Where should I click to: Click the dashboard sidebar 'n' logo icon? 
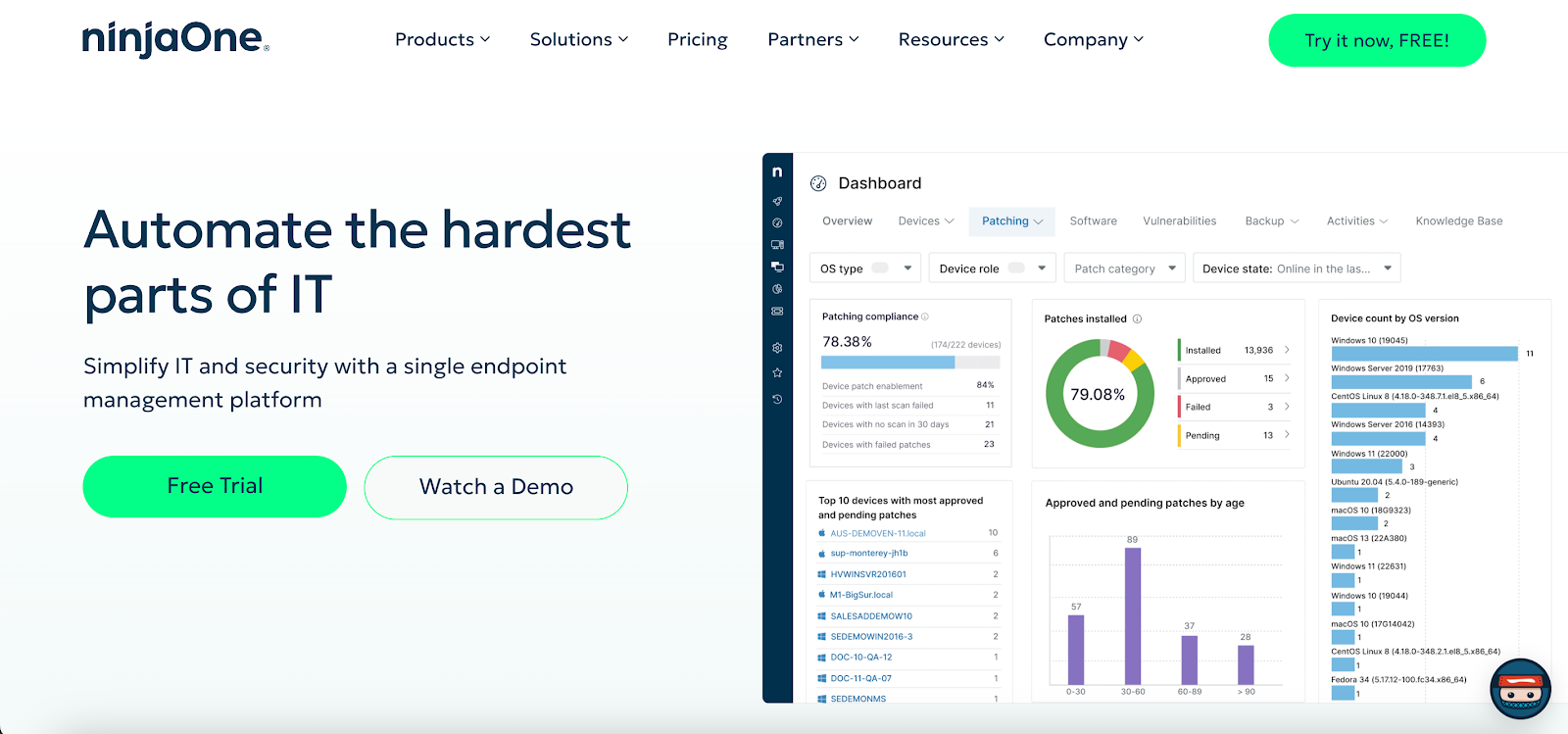[777, 171]
